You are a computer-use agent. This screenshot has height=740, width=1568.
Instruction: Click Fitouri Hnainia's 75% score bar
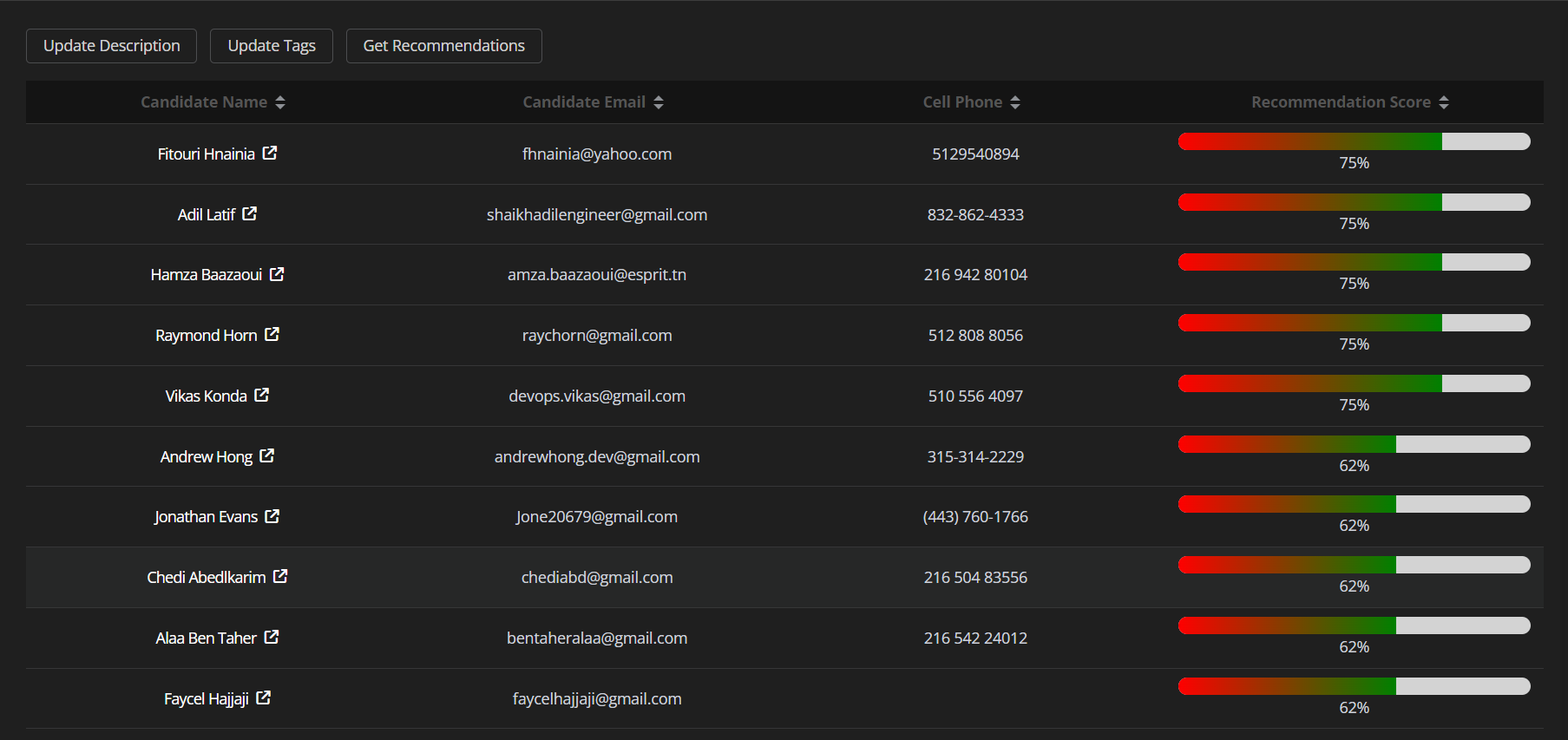pos(1354,141)
